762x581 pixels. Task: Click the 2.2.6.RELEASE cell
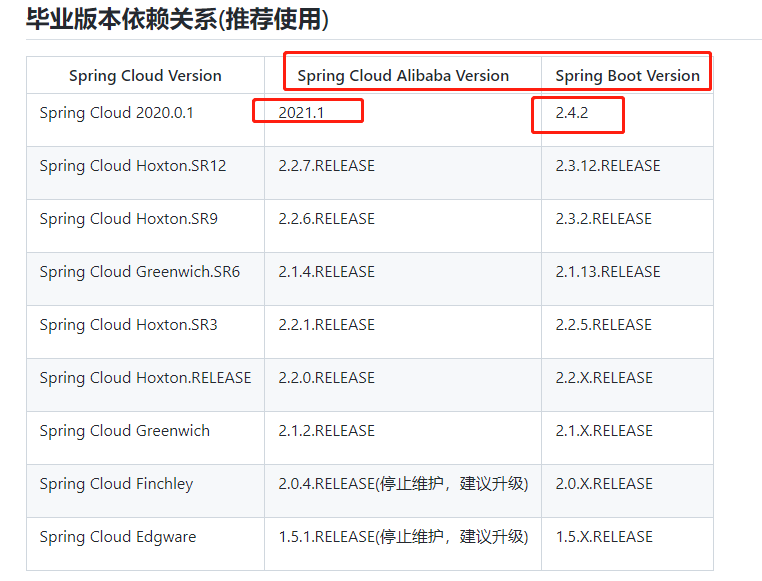(x=403, y=226)
